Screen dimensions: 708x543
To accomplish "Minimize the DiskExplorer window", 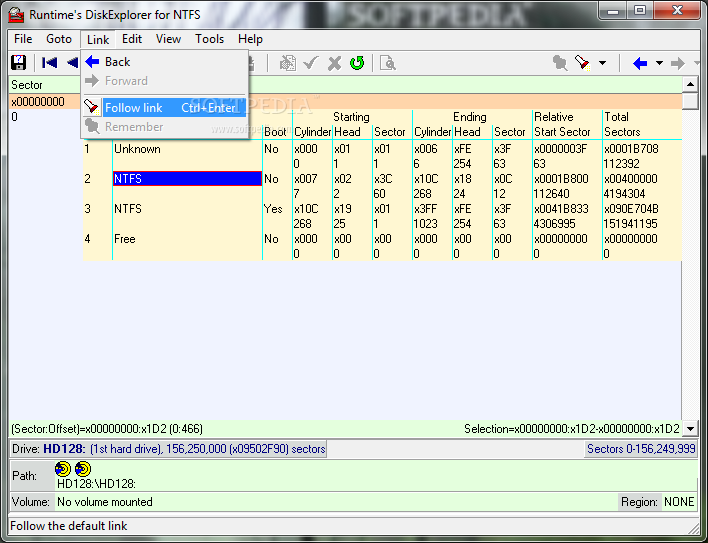I will 613,11.
